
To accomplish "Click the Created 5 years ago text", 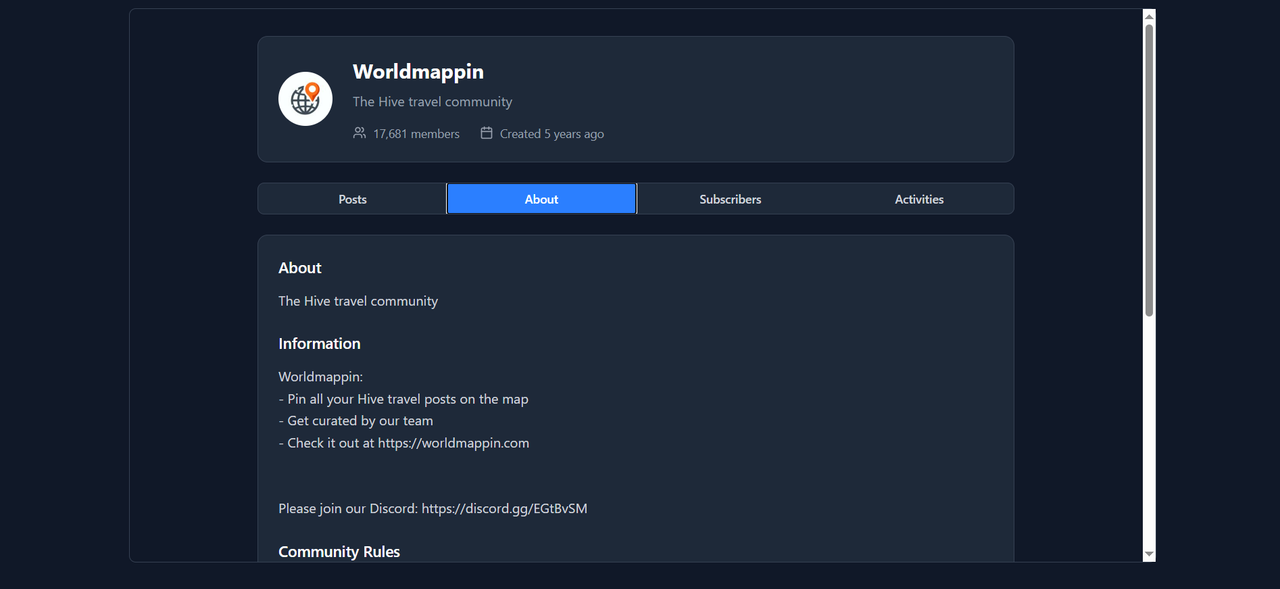I will 552,134.
